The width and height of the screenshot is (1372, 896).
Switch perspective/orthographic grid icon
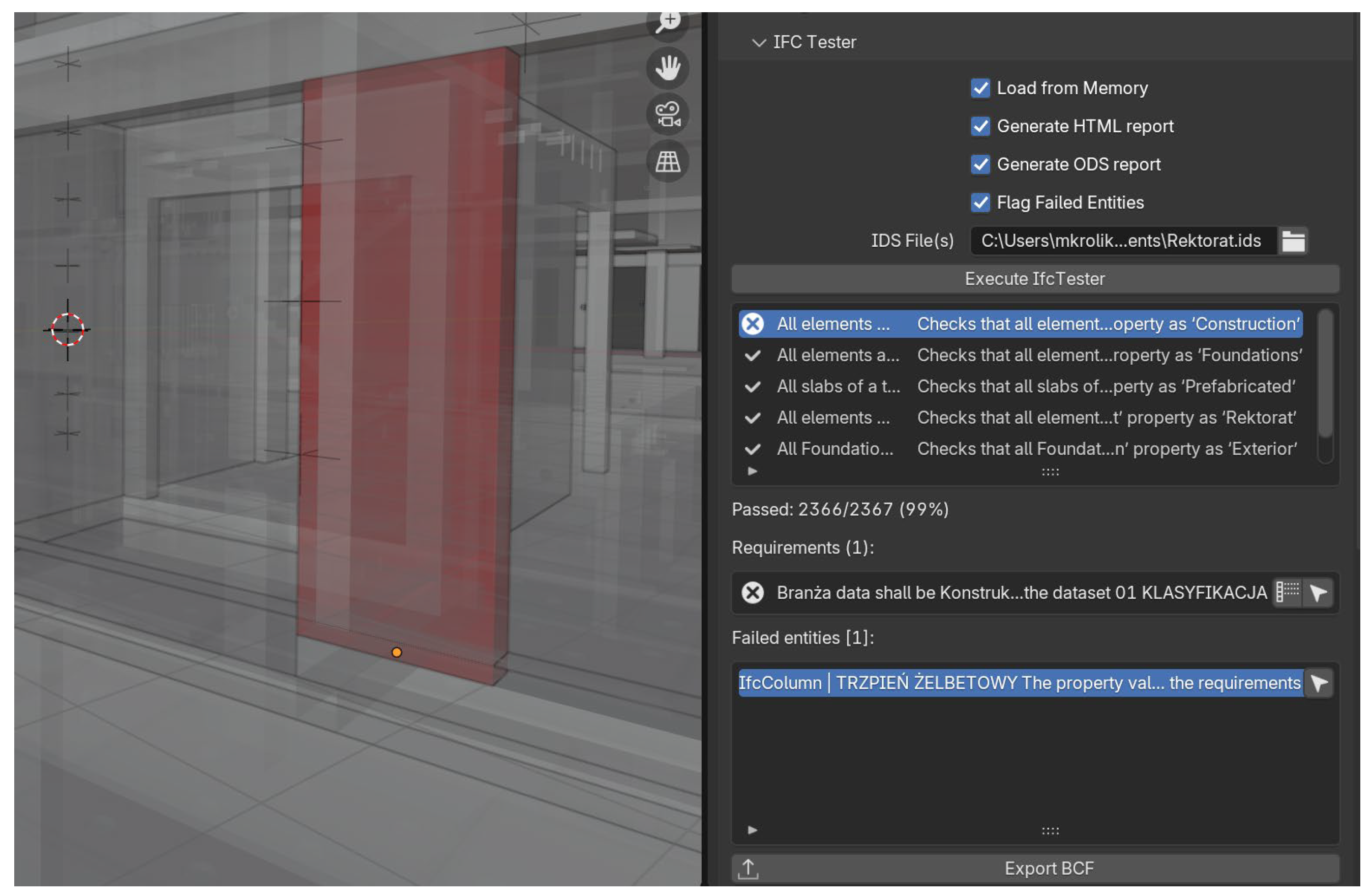pyautogui.click(x=668, y=162)
